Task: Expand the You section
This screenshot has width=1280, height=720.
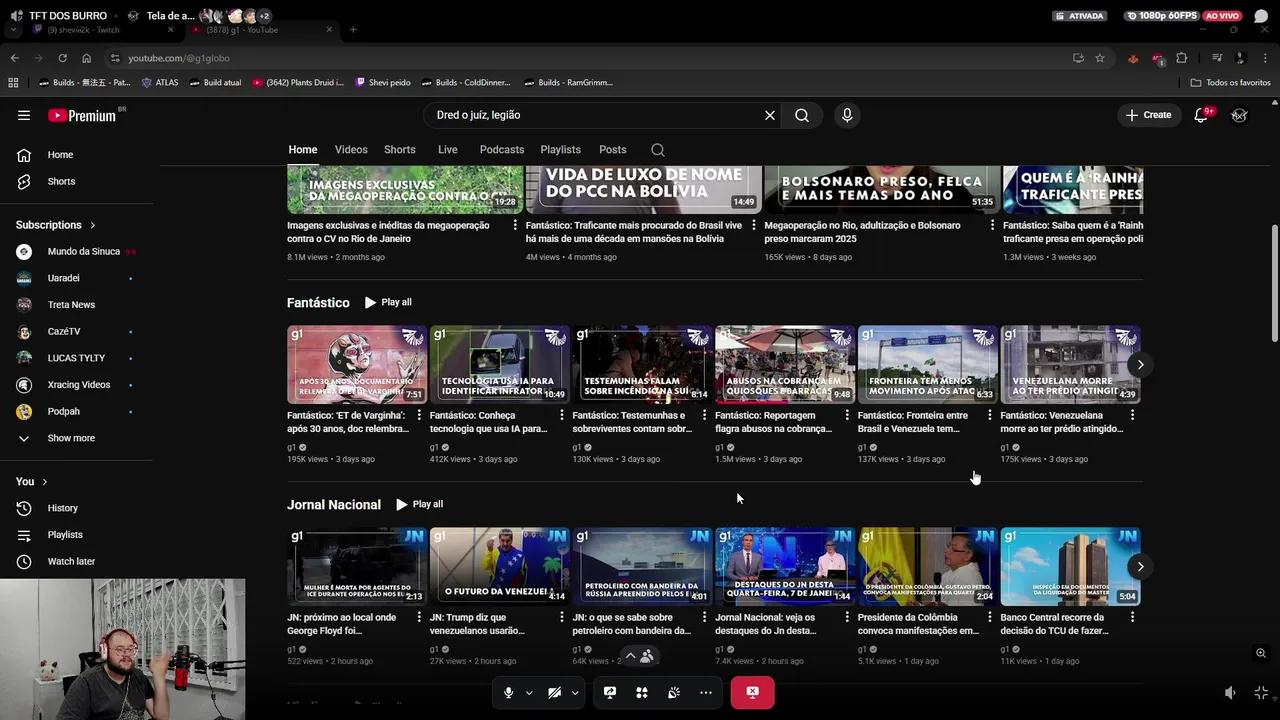Action: point(31,481)
